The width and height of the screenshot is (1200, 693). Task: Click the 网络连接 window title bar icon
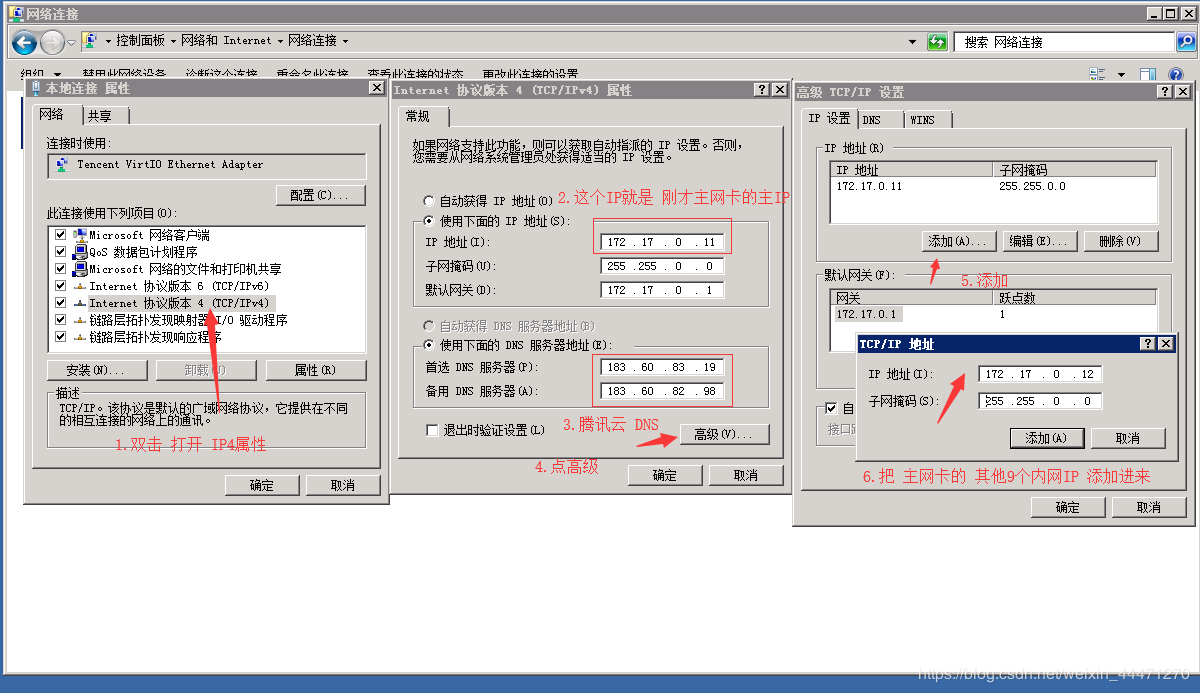click(x=15, y=13)
